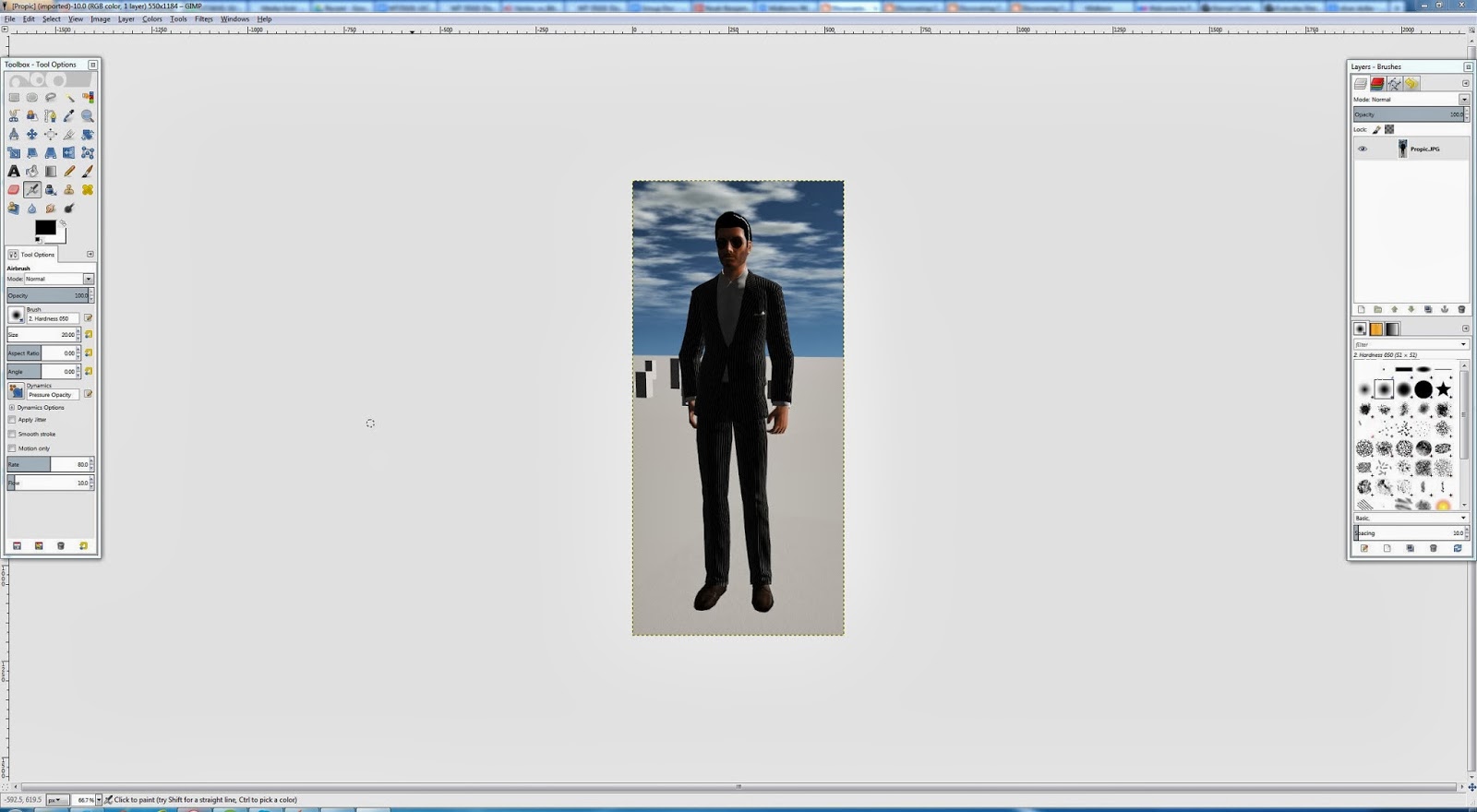Delete layer with trash icon in Layers panel
1477x812 pixels.
click(x=1461, y=309)
